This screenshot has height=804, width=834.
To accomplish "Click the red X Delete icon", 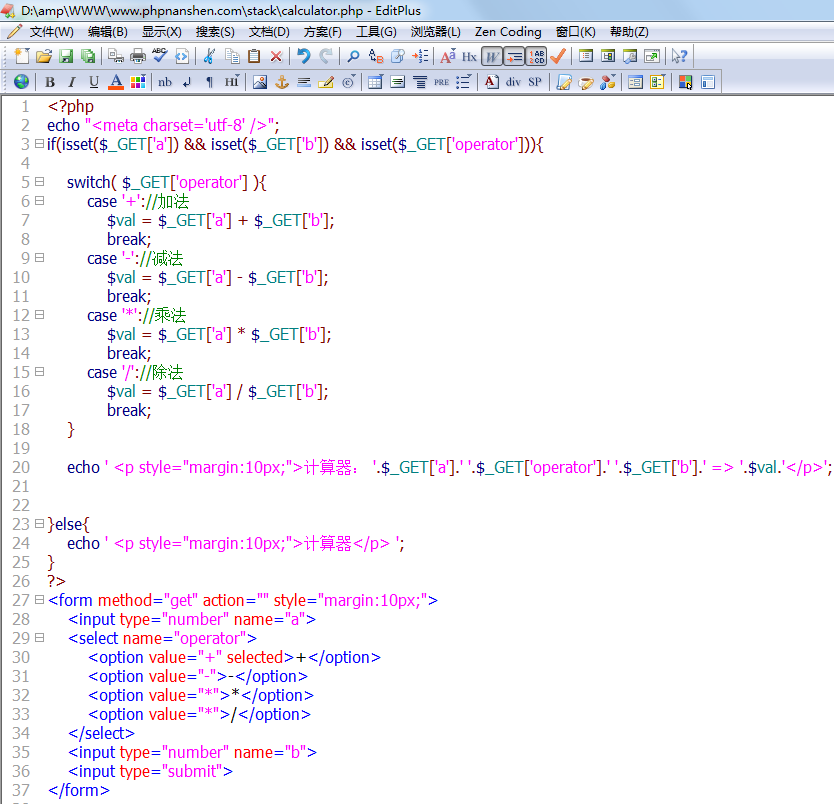I will 276,56.
